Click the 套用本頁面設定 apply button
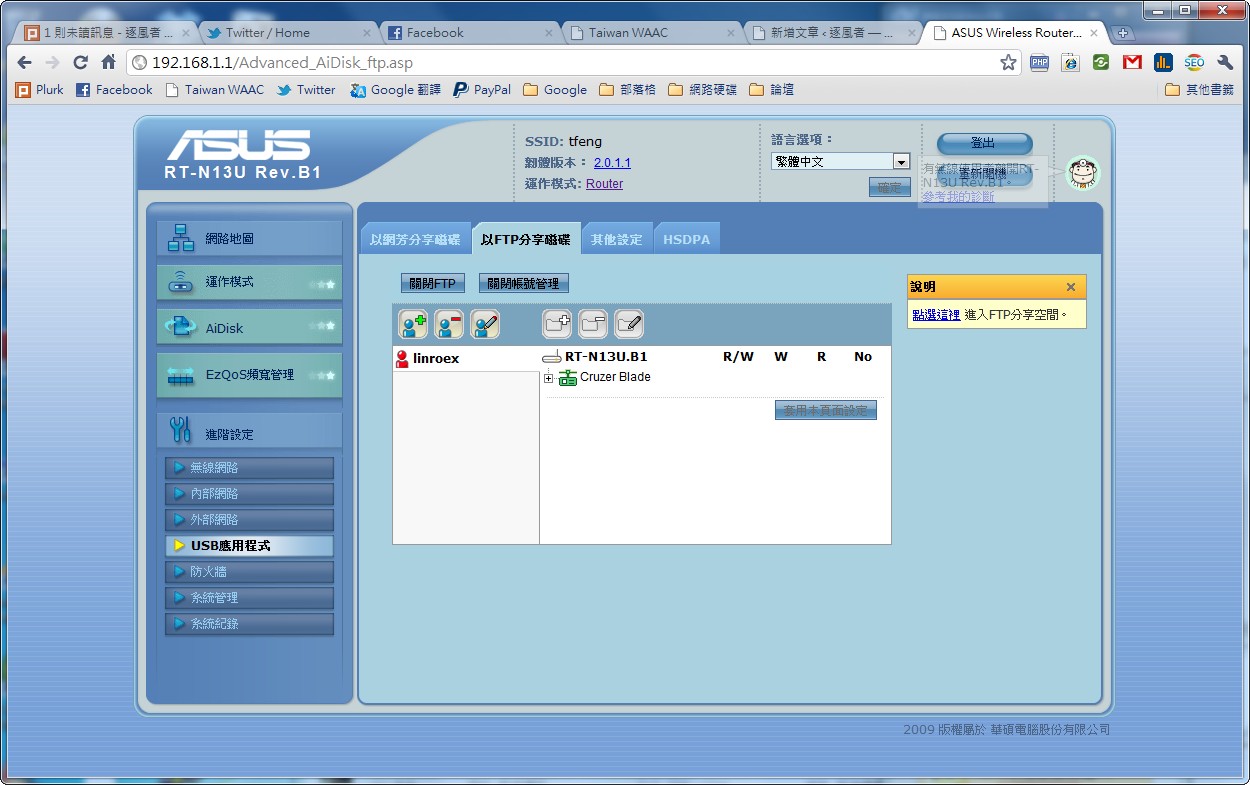This screenshot has height=785, width=1250. [826, 410]
